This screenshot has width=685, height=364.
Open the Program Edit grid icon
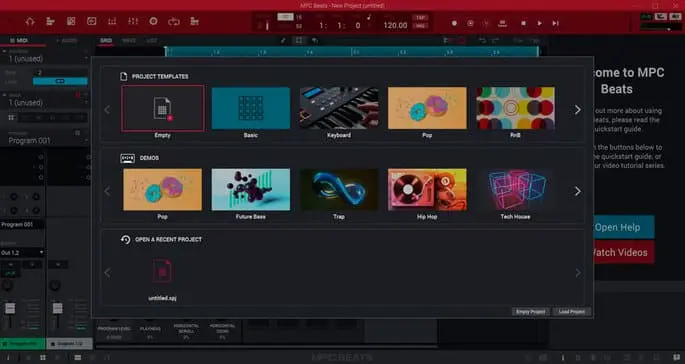71,21
